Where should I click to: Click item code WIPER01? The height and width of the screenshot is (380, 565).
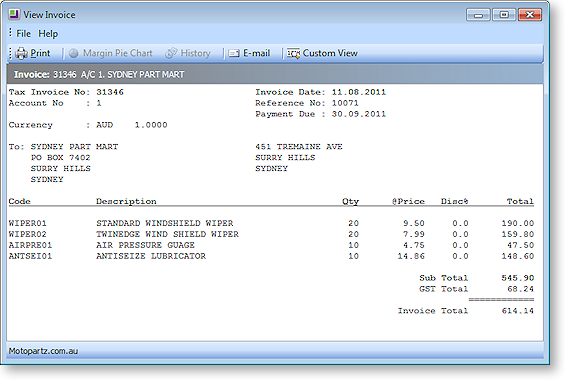[28, 223]
